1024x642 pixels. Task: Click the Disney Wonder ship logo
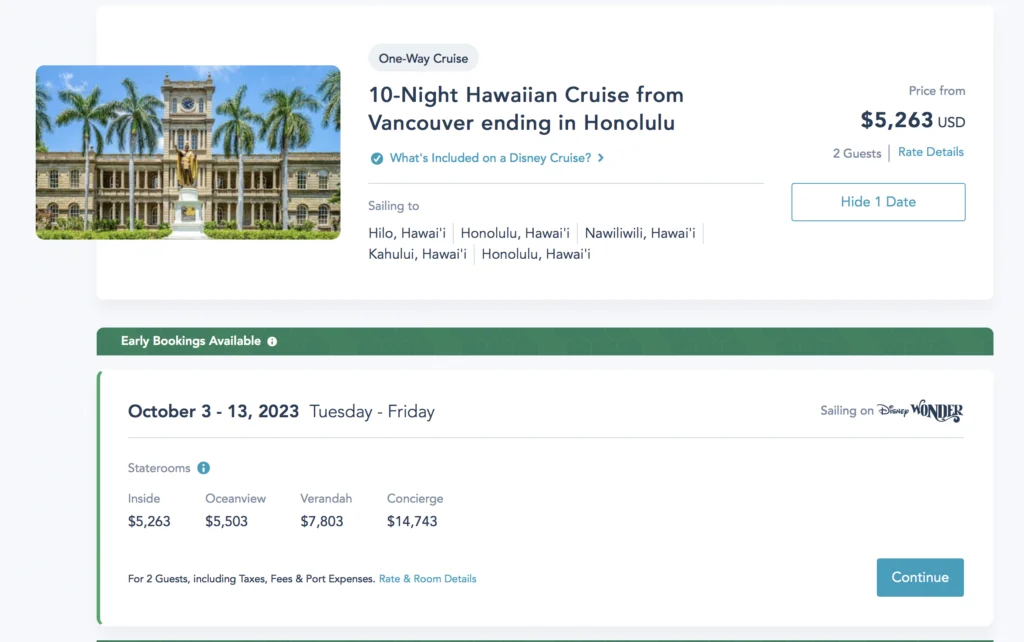click(920, 411)
